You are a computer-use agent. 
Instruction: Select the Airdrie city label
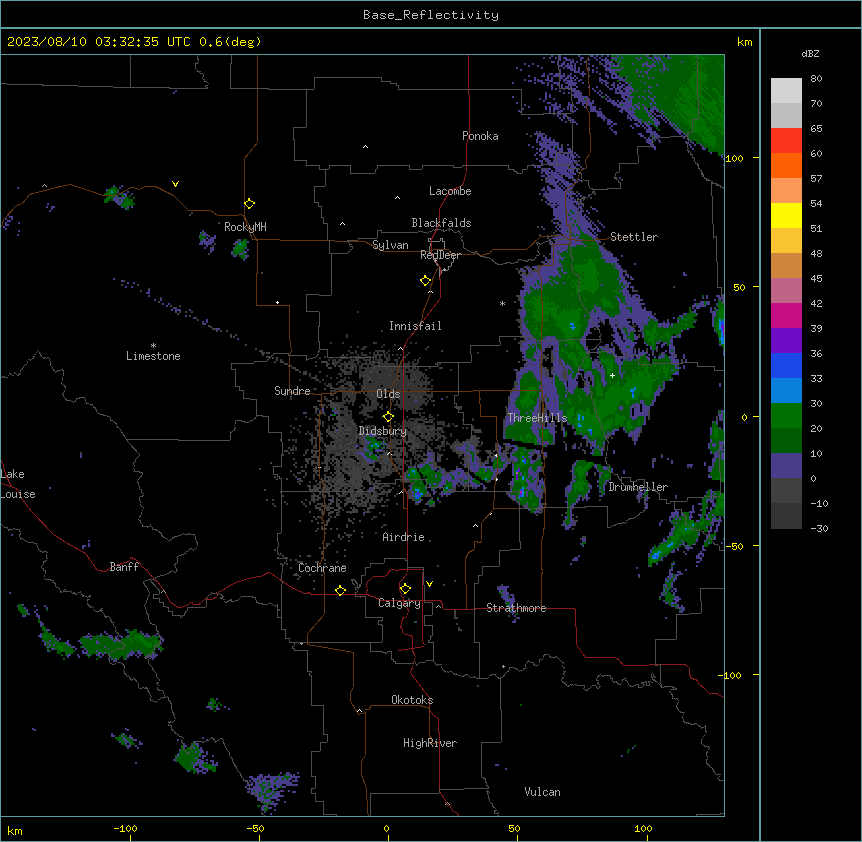[403, 537]
